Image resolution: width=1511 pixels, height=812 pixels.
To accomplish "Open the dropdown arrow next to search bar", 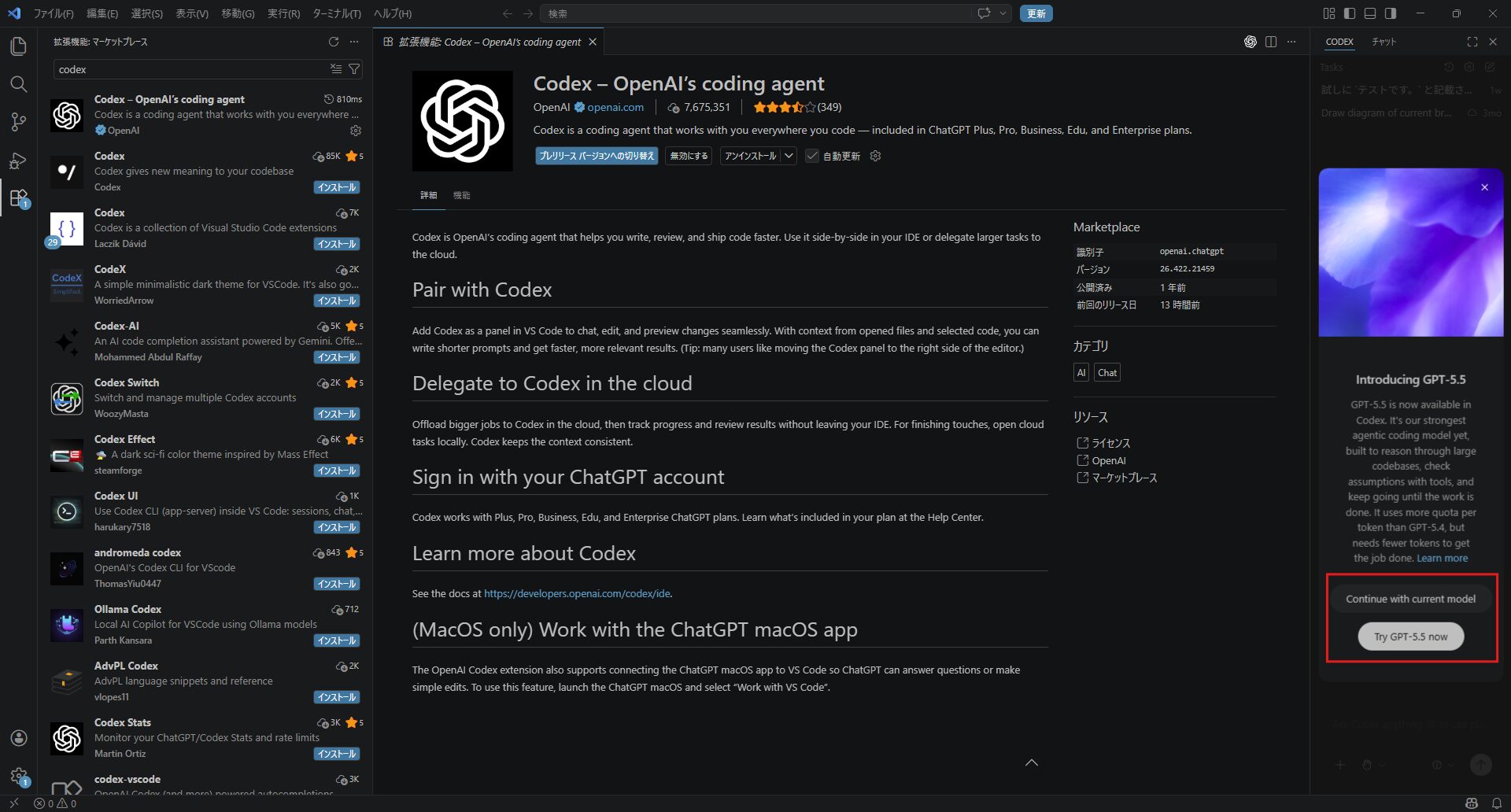I will click(1003, 13).
